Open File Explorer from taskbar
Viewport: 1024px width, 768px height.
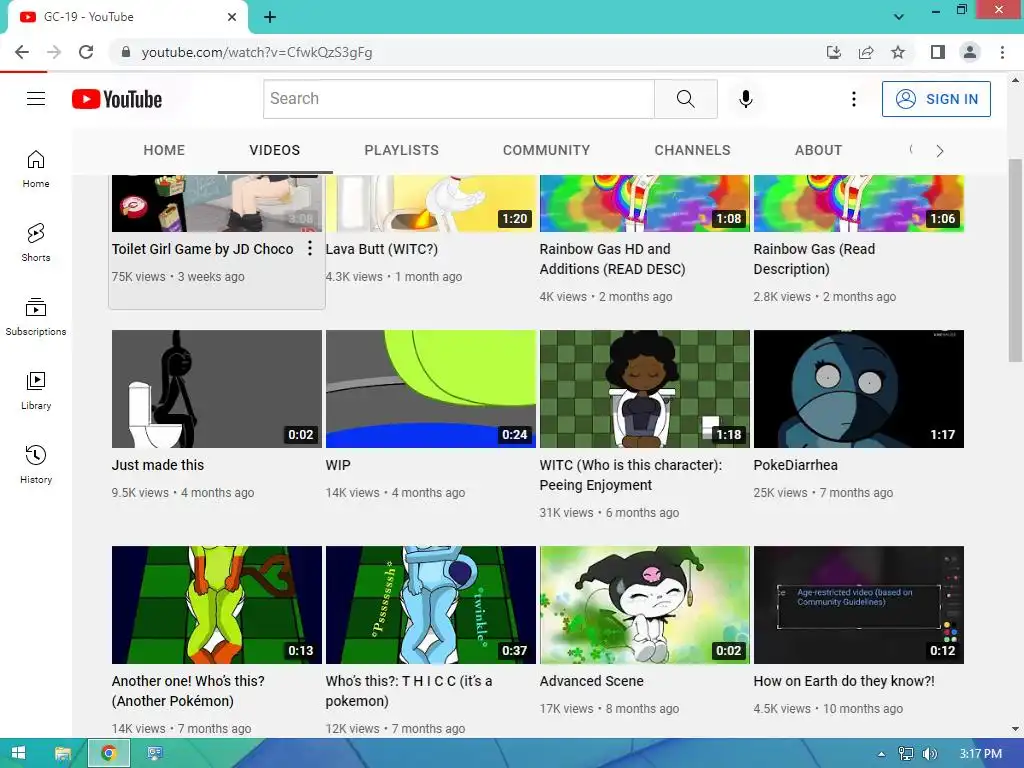pyautogui.click(x=63, y=753)
